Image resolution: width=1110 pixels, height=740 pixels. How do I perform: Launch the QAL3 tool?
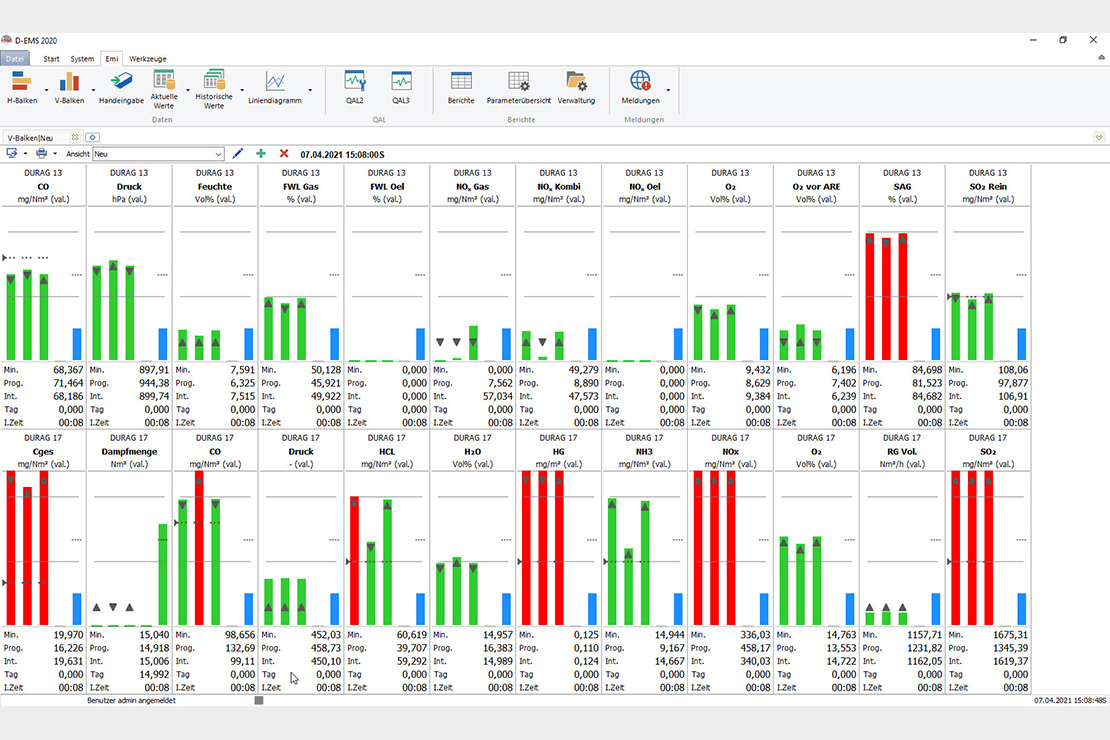[x=401, y=86]
